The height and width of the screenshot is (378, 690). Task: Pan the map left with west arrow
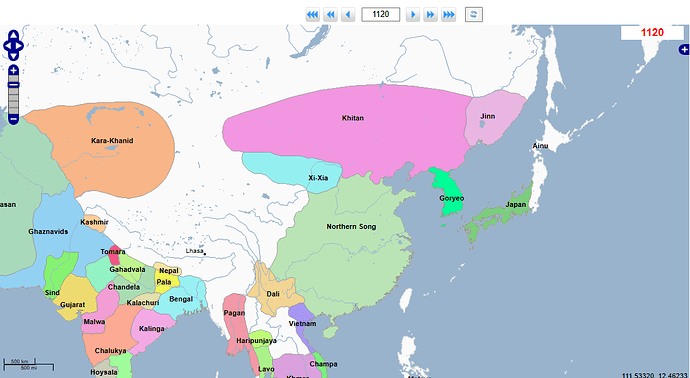coord(7,45)
